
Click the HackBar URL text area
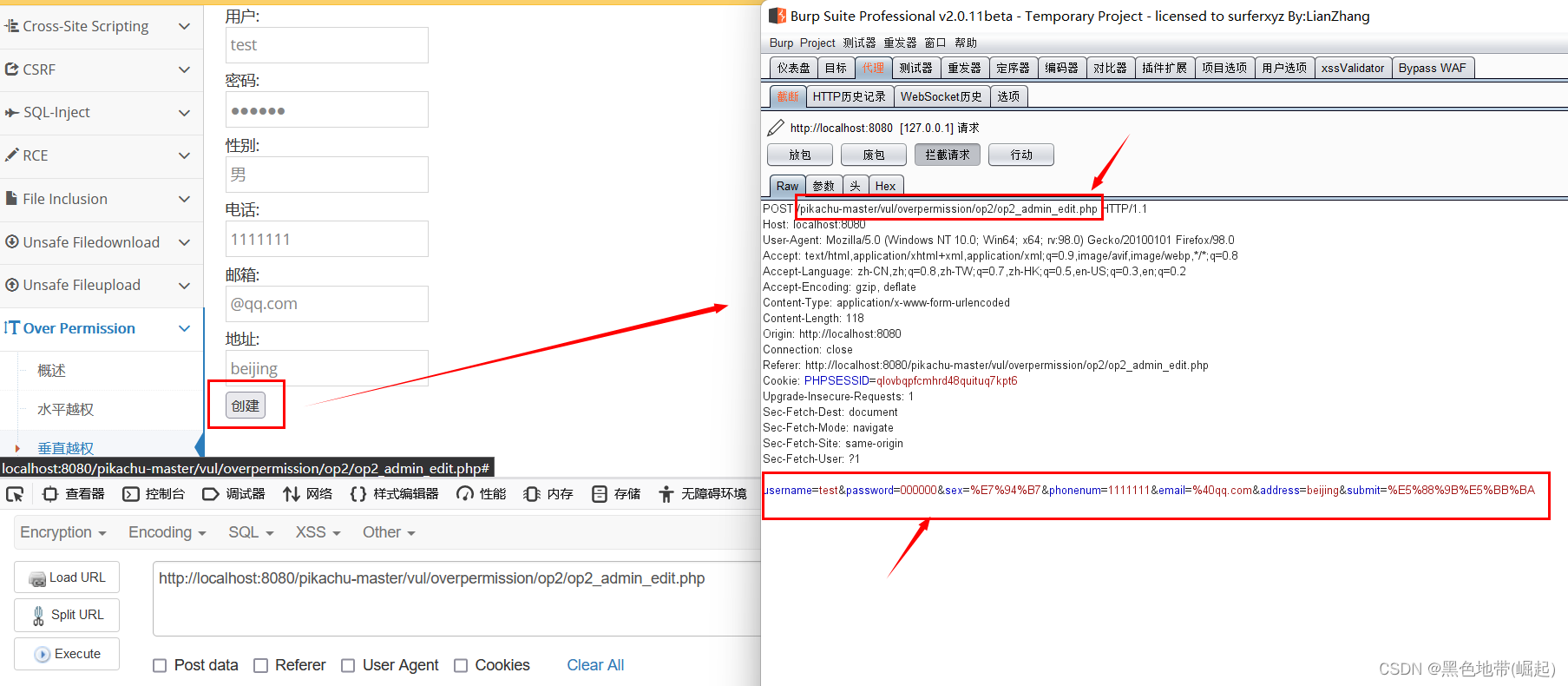pyautogui.click(x=456, y=599)
